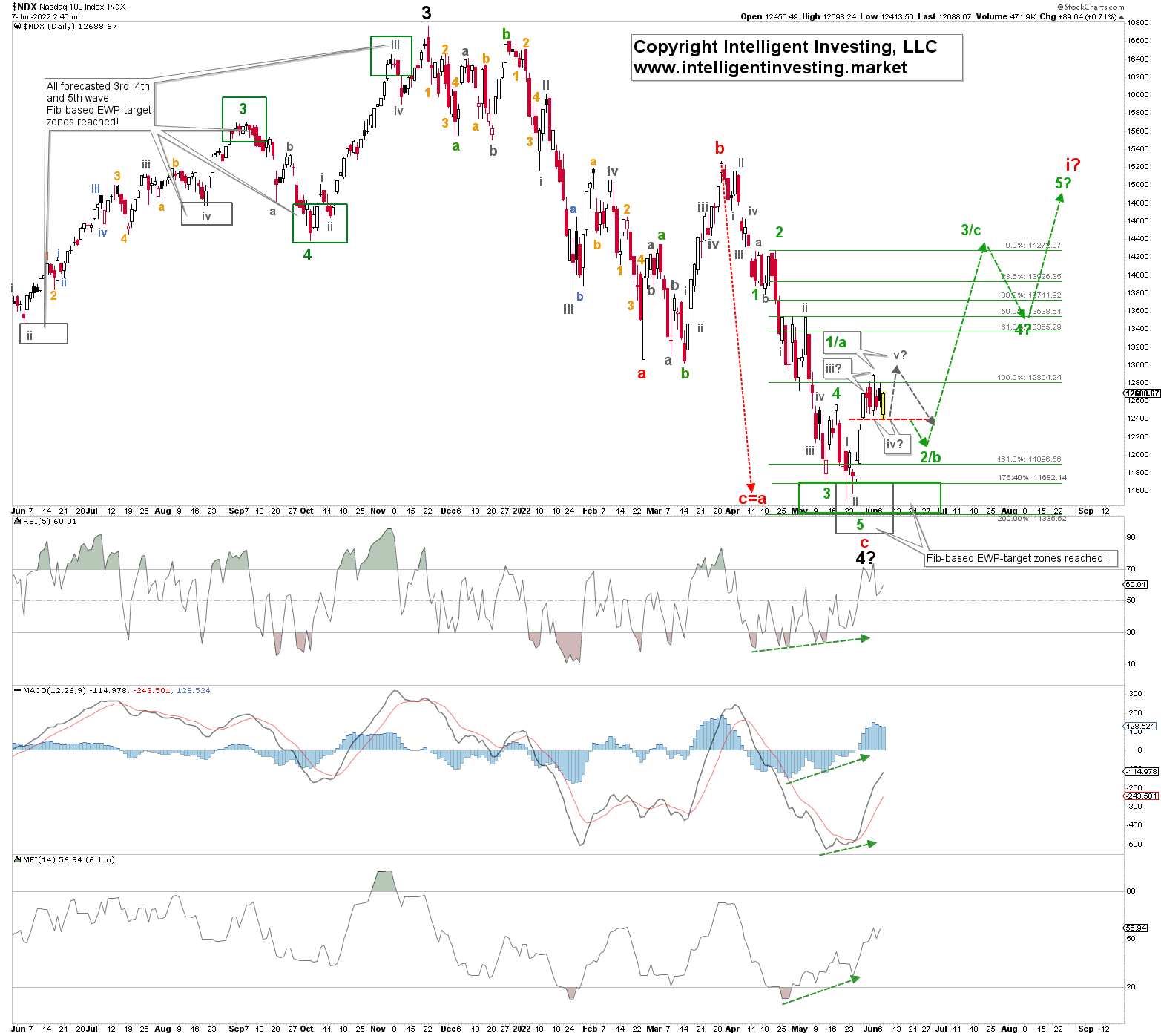Screen dimensions: 1161x1036
Task: Select the 7-Jun-2022 2:40pm timestamp
Action: click(x=45, y=16)
